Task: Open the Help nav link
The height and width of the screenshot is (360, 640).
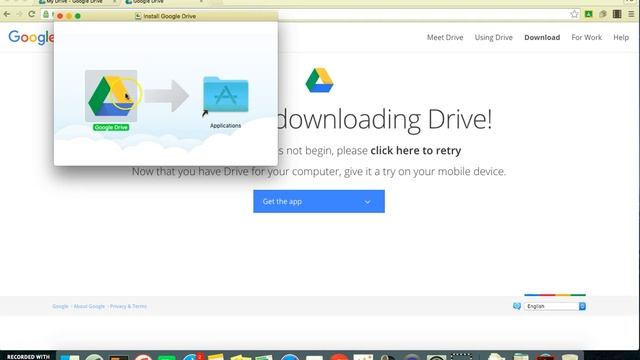Action: coord(621,37)
